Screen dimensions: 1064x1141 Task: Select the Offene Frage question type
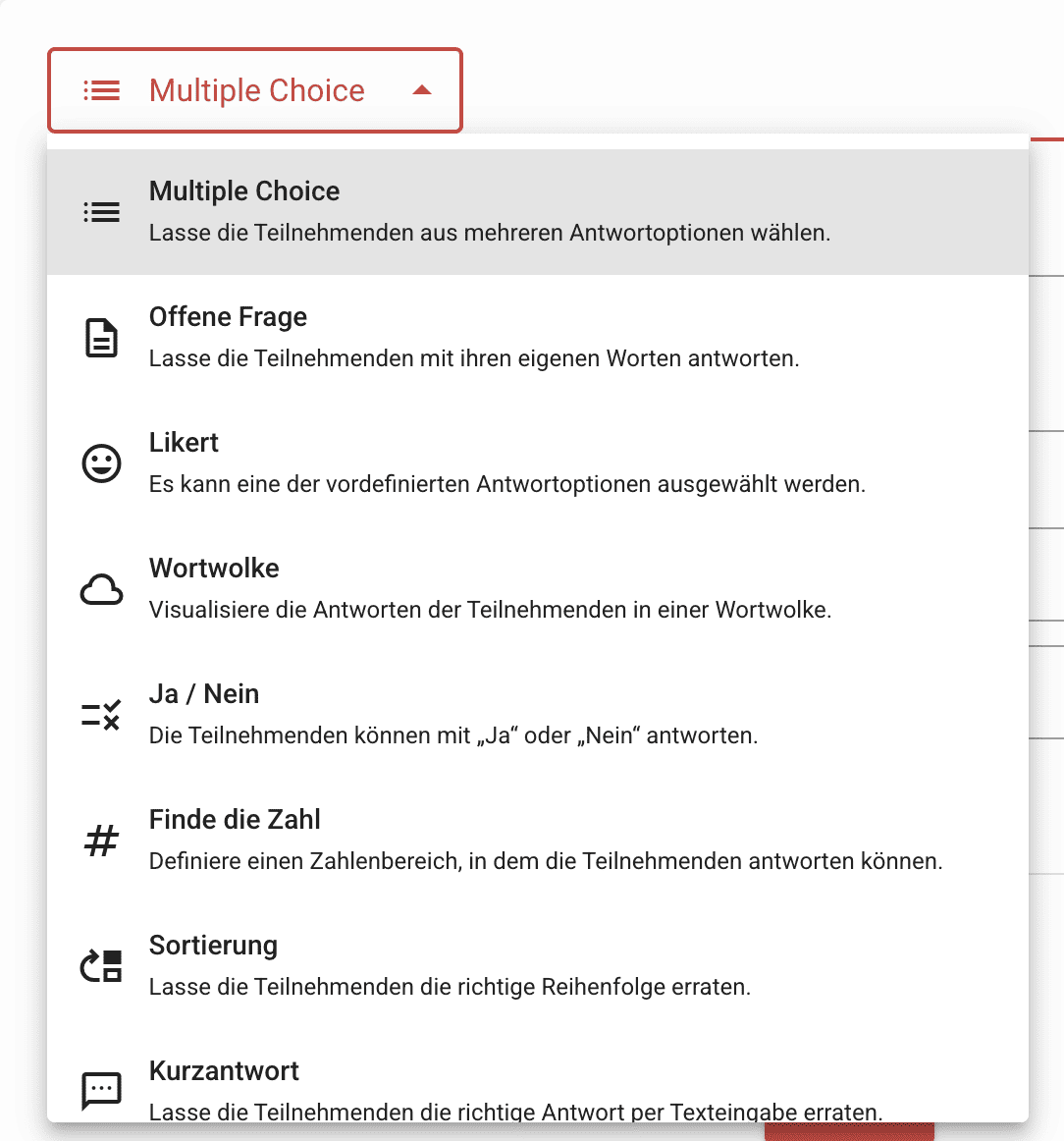[x=538, y=338]
